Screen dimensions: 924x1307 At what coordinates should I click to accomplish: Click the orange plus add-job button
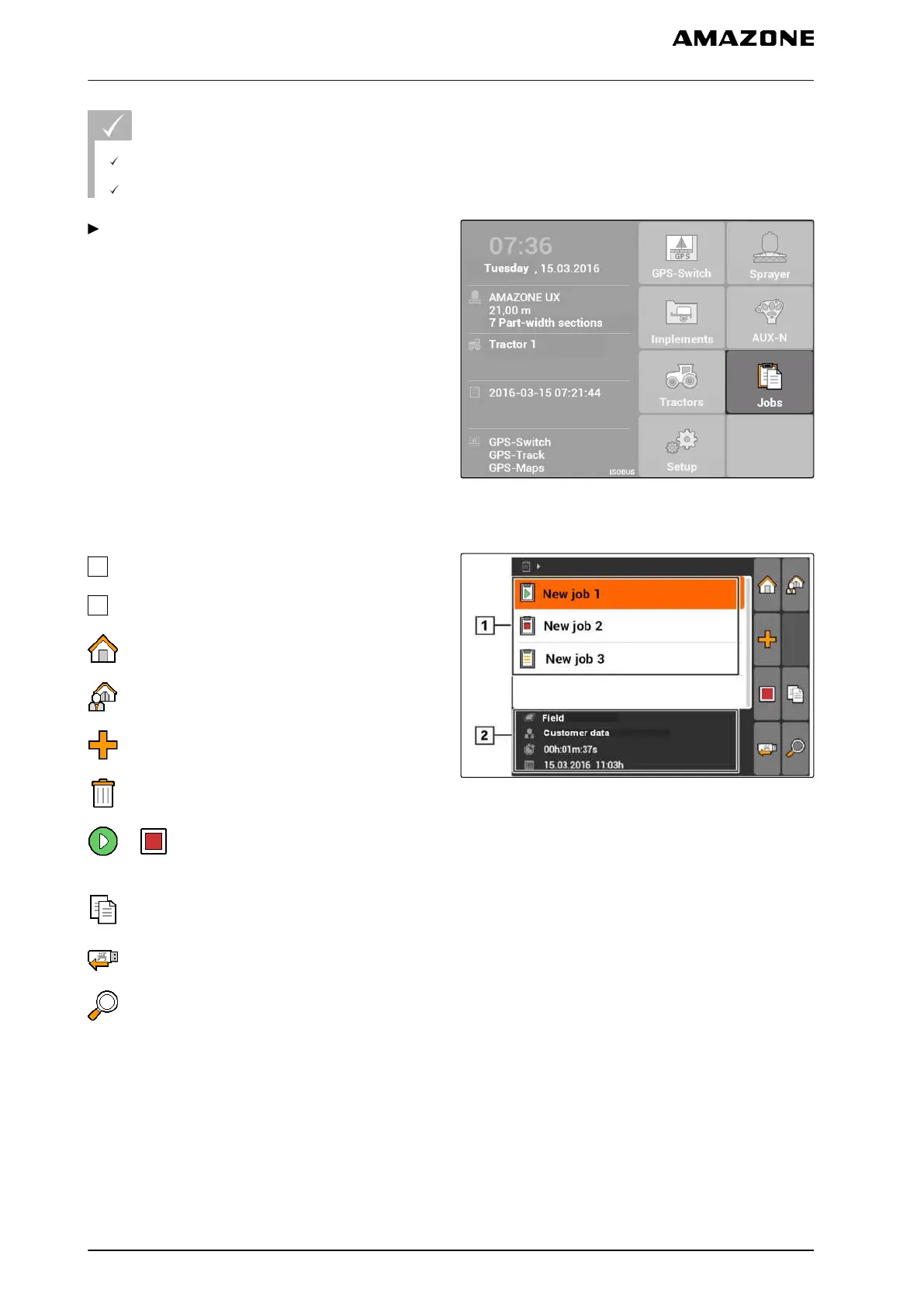click(767, 639)
